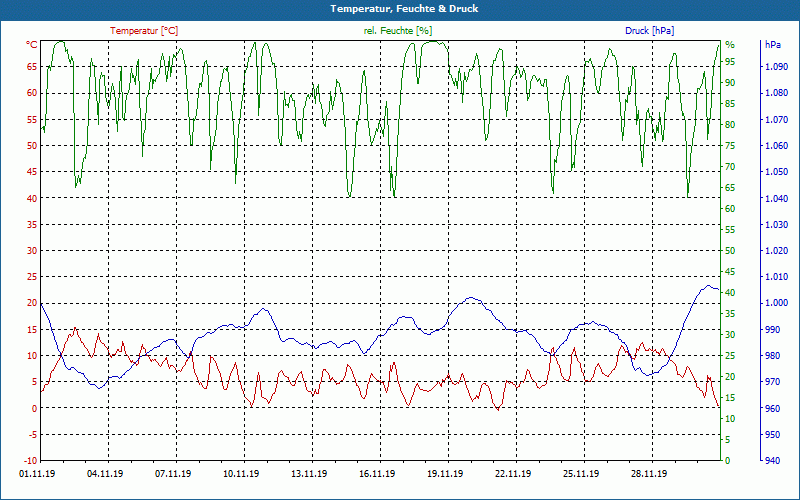Screen dimensions: 800x500
Task: Click the '30' tick on the green humidity axis
Action: point(731,335)
